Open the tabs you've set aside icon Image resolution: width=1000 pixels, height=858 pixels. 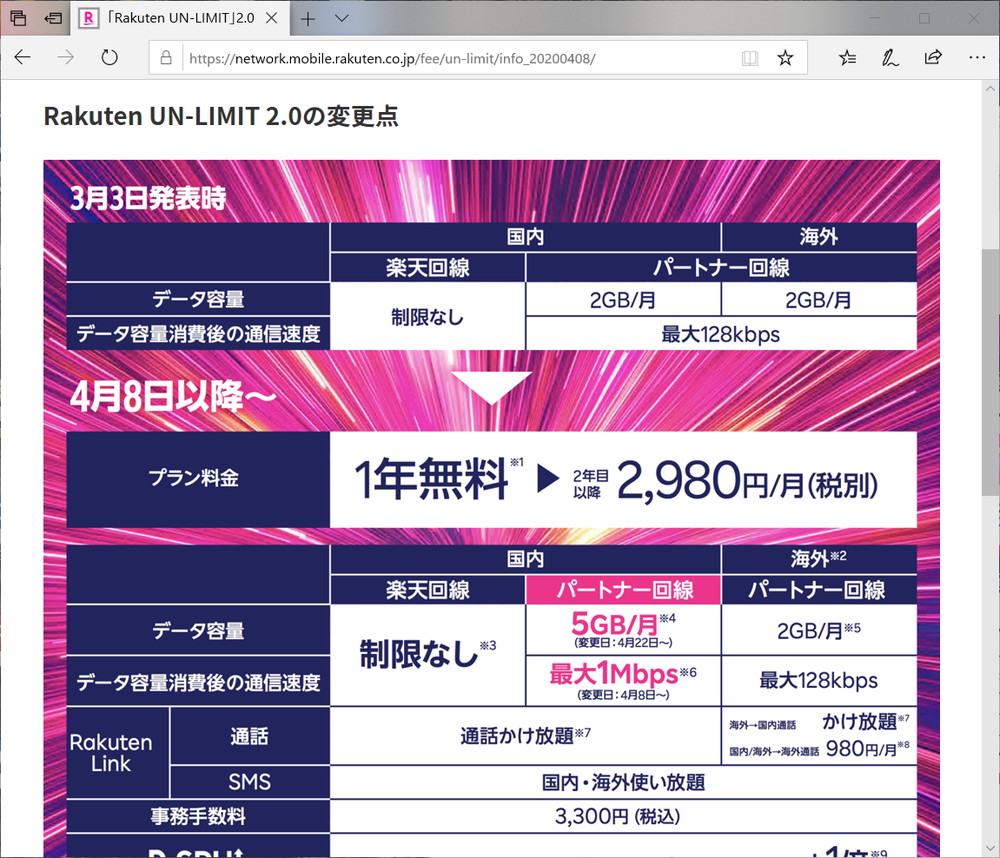(18, 18)
